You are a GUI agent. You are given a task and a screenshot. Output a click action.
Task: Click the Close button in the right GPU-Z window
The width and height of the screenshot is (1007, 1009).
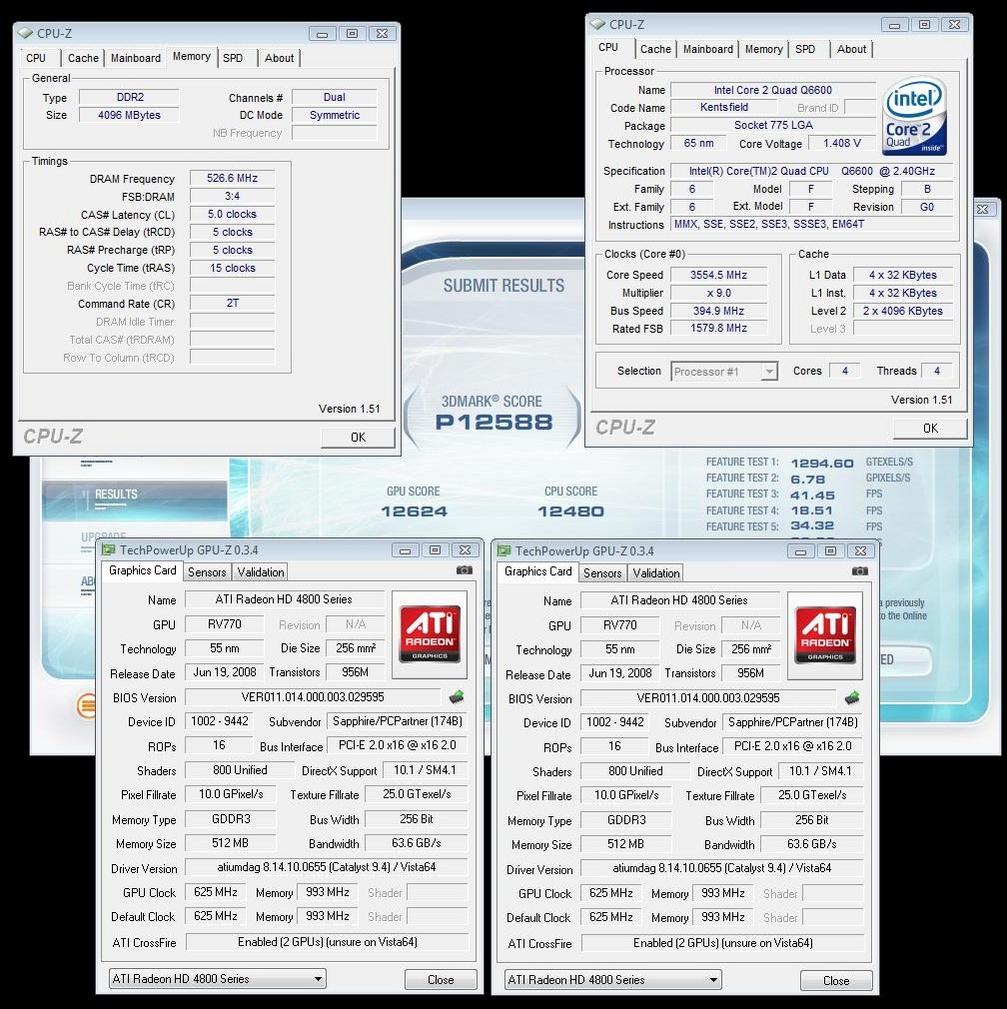point(836,981)
